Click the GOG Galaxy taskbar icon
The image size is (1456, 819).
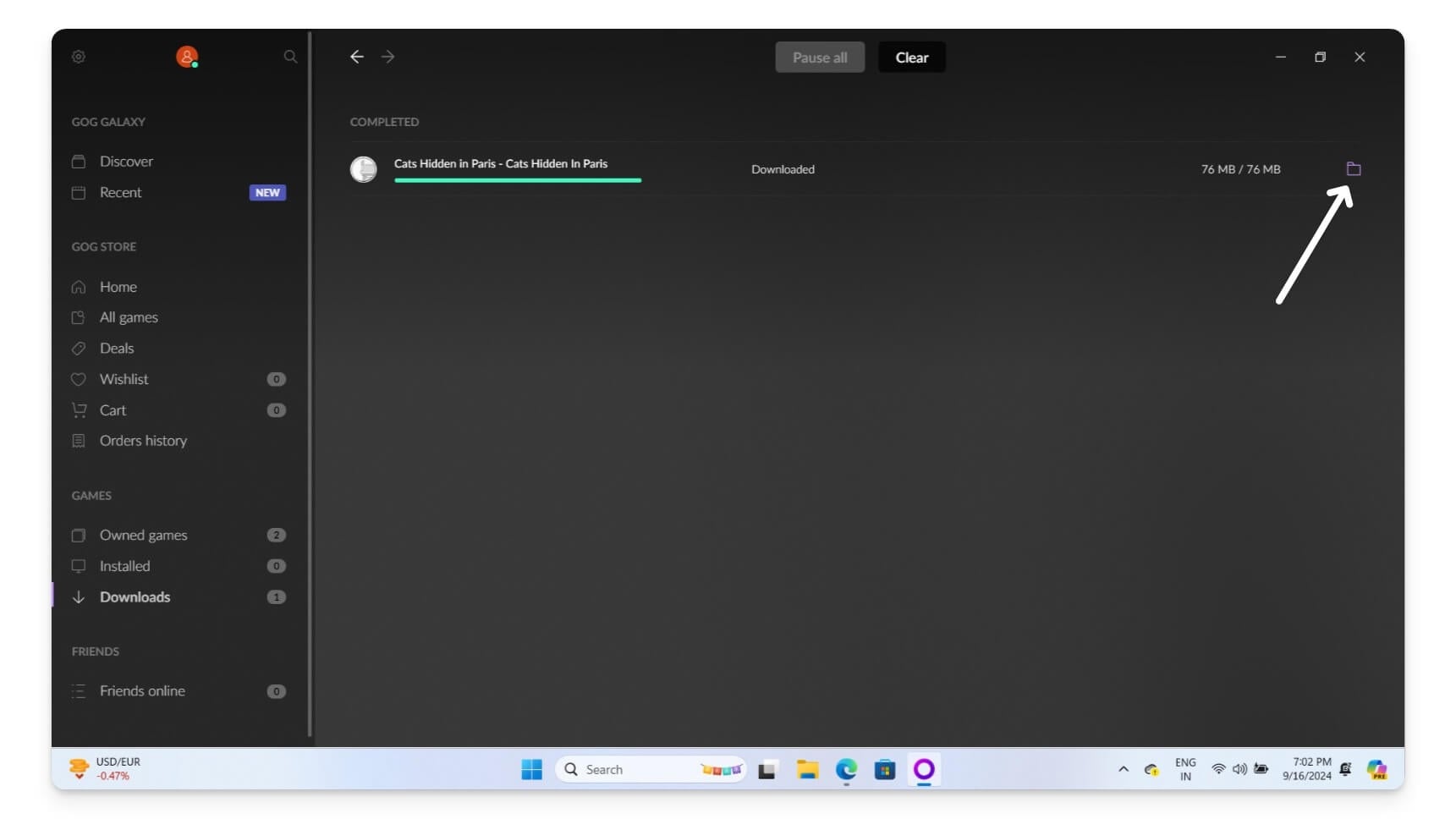pyautogui.click(x=924, y=770)
